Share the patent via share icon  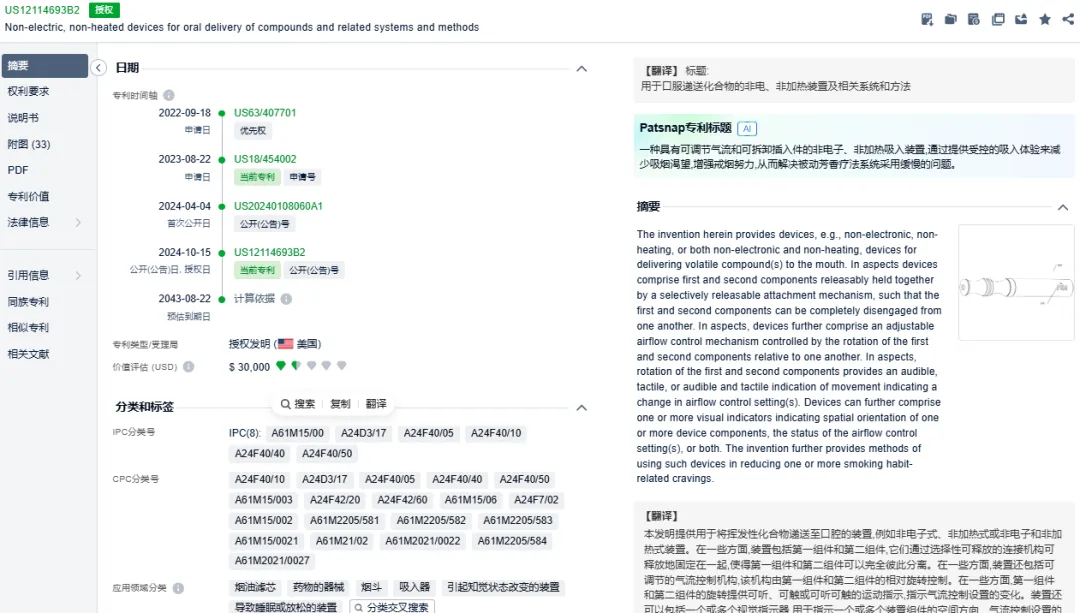pos(1068,19)
